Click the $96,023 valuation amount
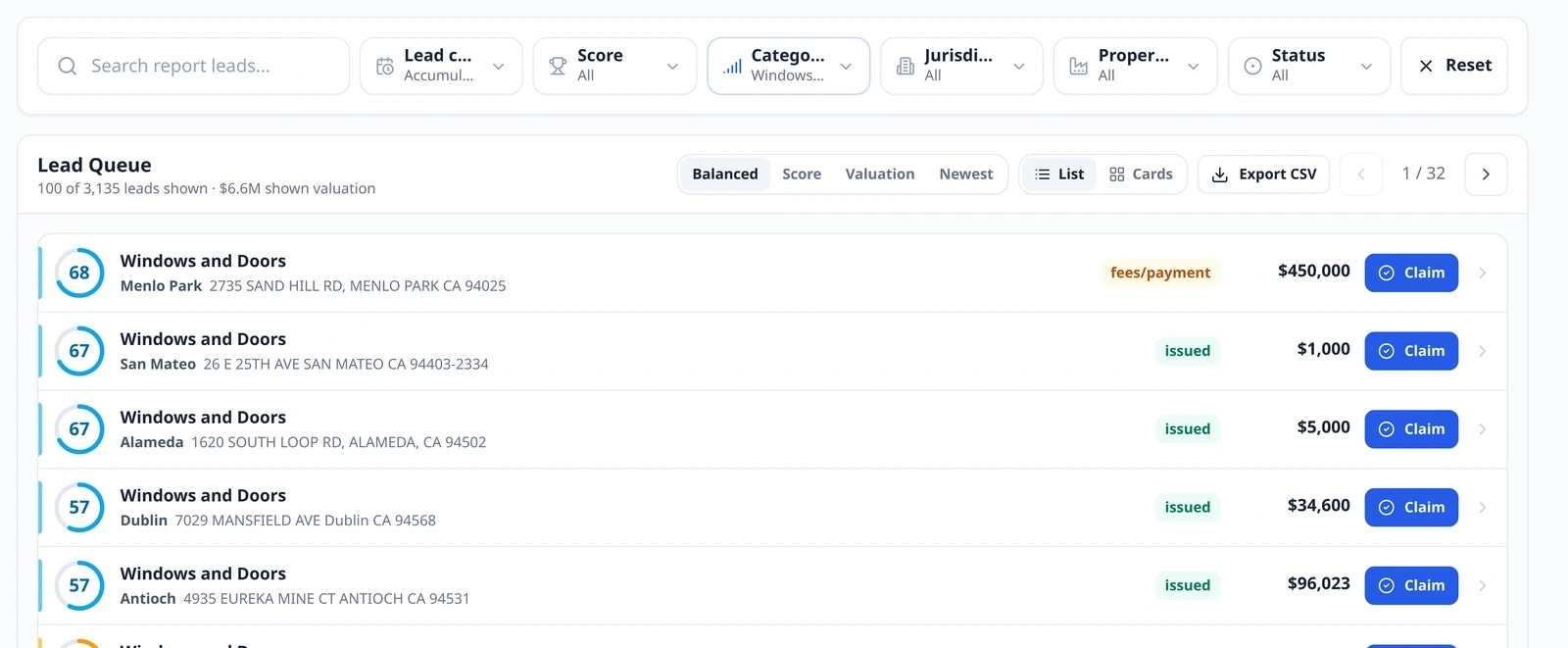The width and height of the screenshot is (1568, 648). pyautogui.click(x=1319, y=584)
